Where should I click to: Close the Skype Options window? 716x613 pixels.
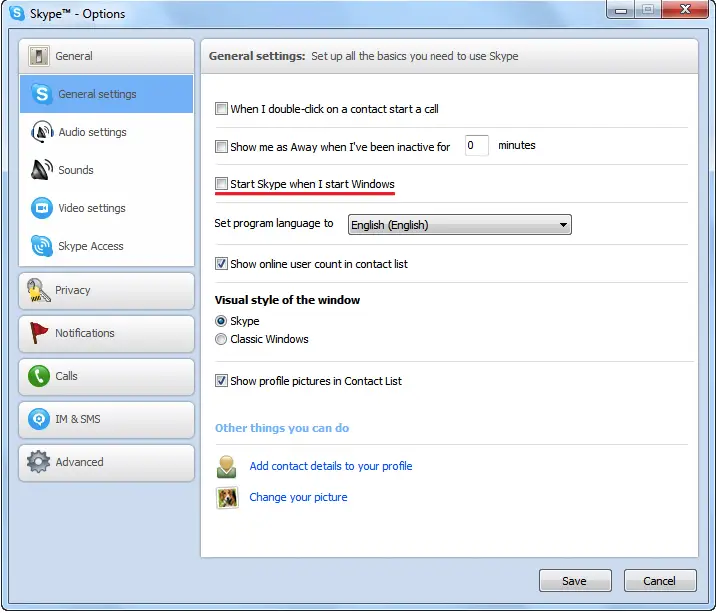coord(685,9)
